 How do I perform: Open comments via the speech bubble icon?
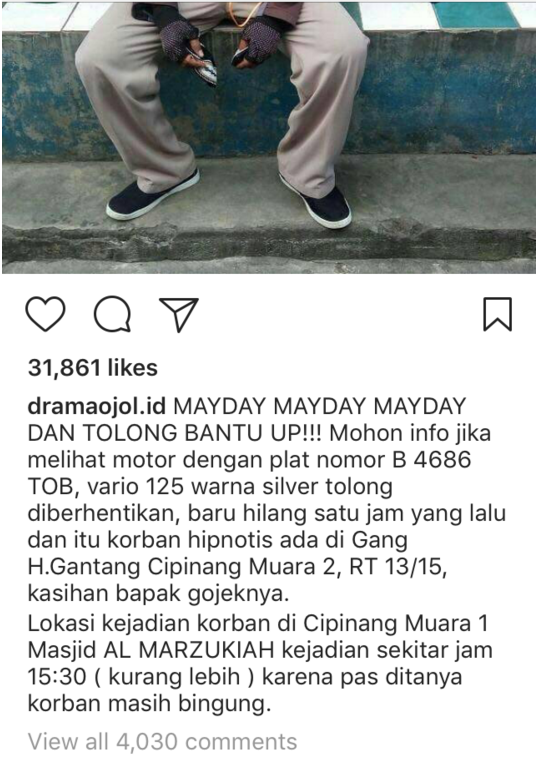tap(112, 314)
